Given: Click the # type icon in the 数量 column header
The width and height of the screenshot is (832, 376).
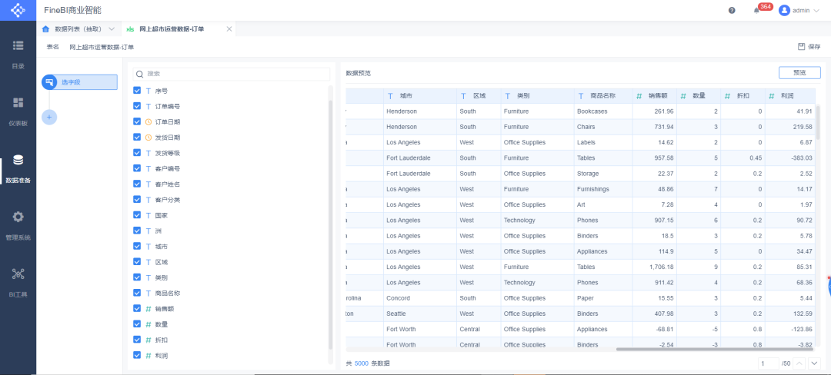Looking at the screenshot, I should click(683, 96).
